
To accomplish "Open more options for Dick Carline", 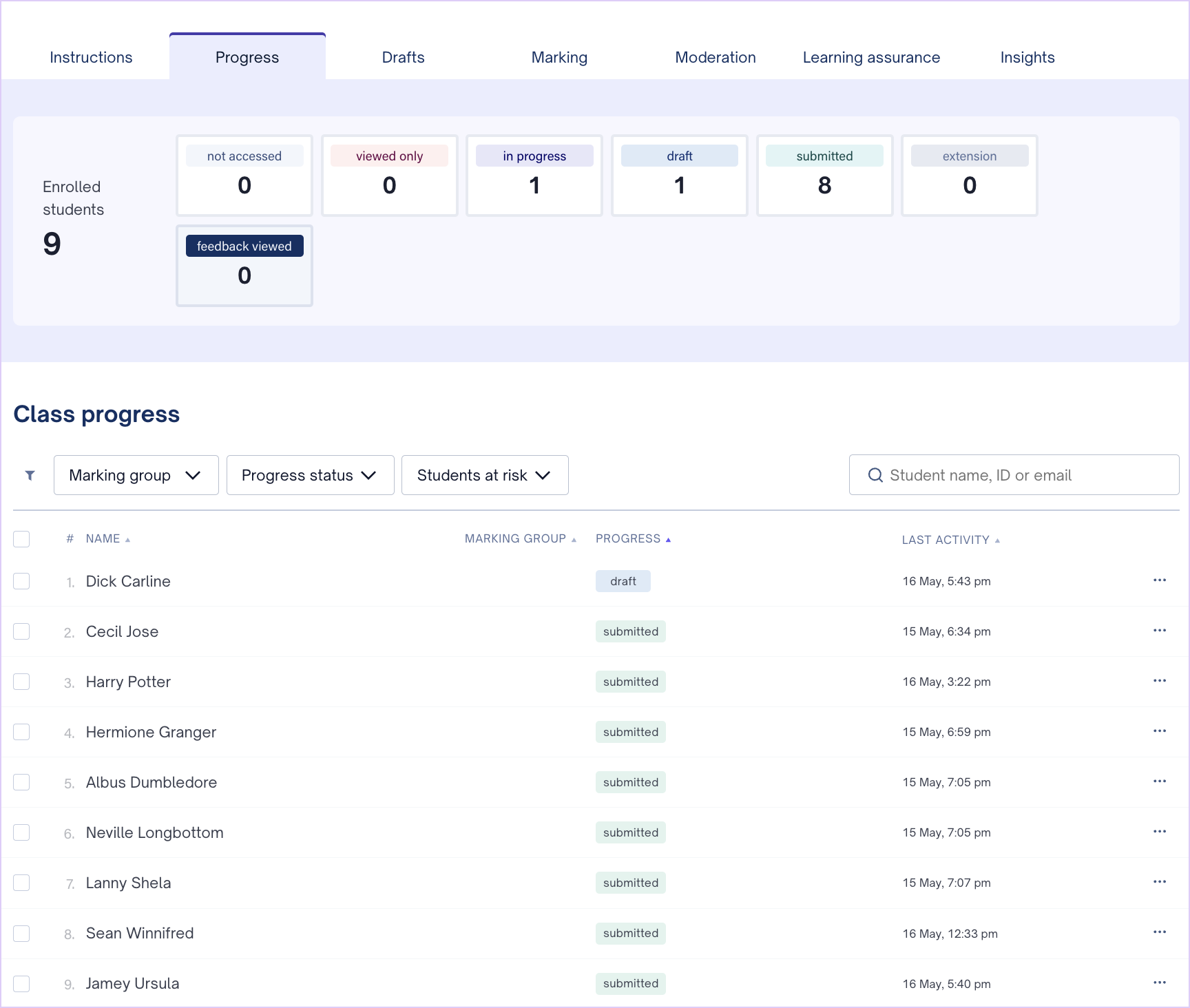I will coord(1159,580).
